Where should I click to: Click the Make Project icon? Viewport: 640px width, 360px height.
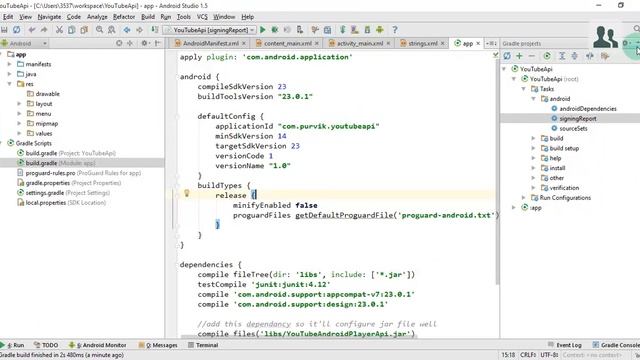click(155, 30)
